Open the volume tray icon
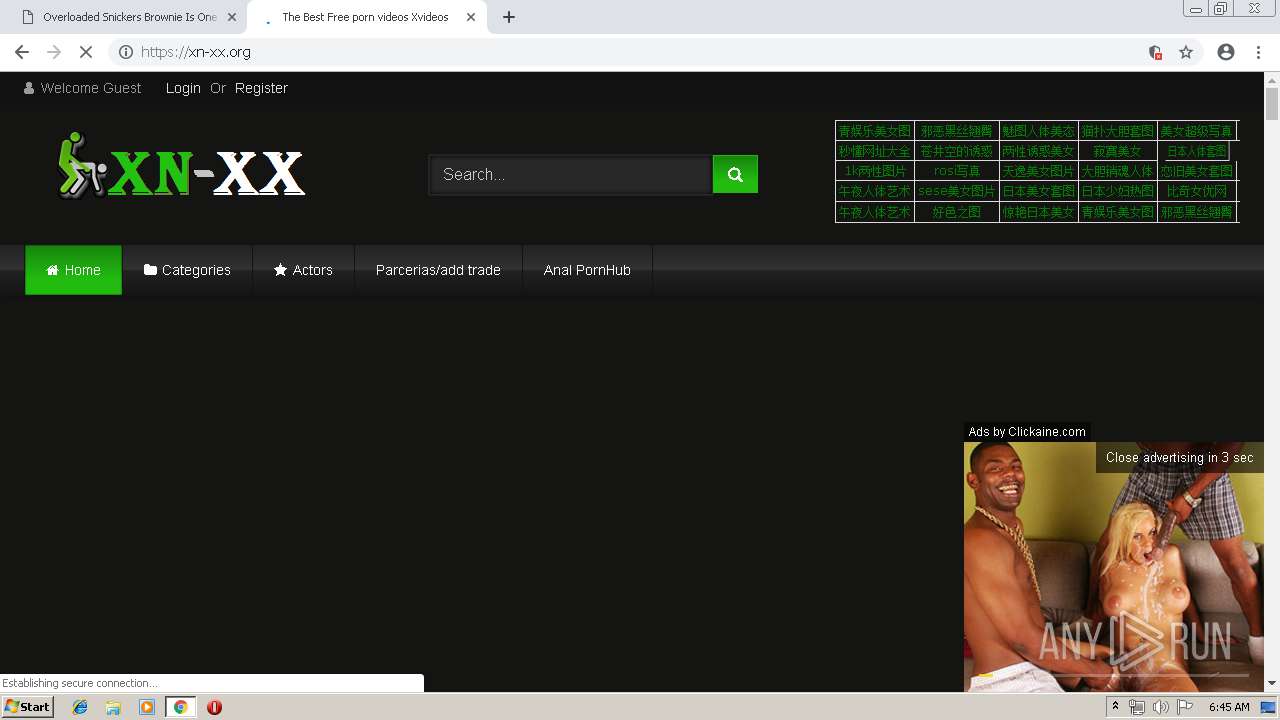Viewport: 1280px width, 720px height. (x=1160, y=707)
